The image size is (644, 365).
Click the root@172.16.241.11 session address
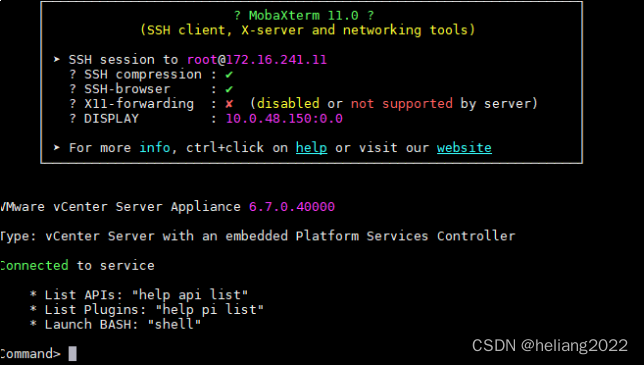pyautogui.click(x=257, y=60)
